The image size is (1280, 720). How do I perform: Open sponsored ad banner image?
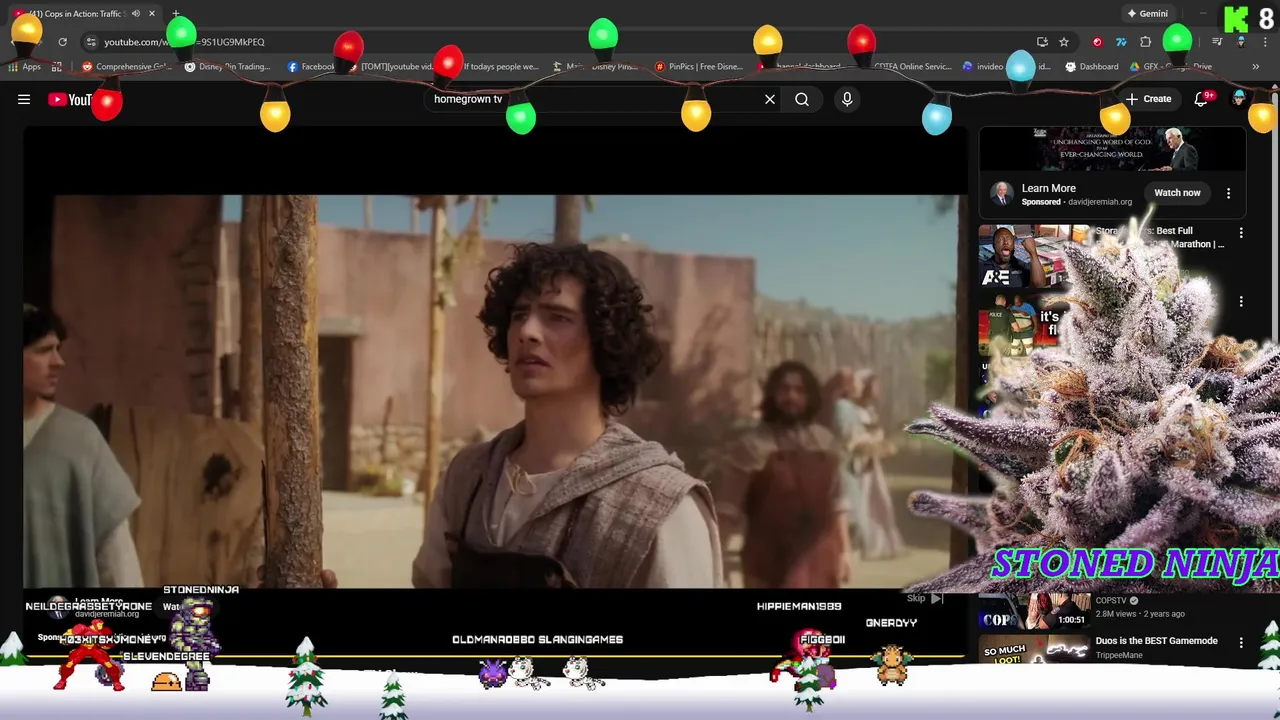pos(1112,150)
